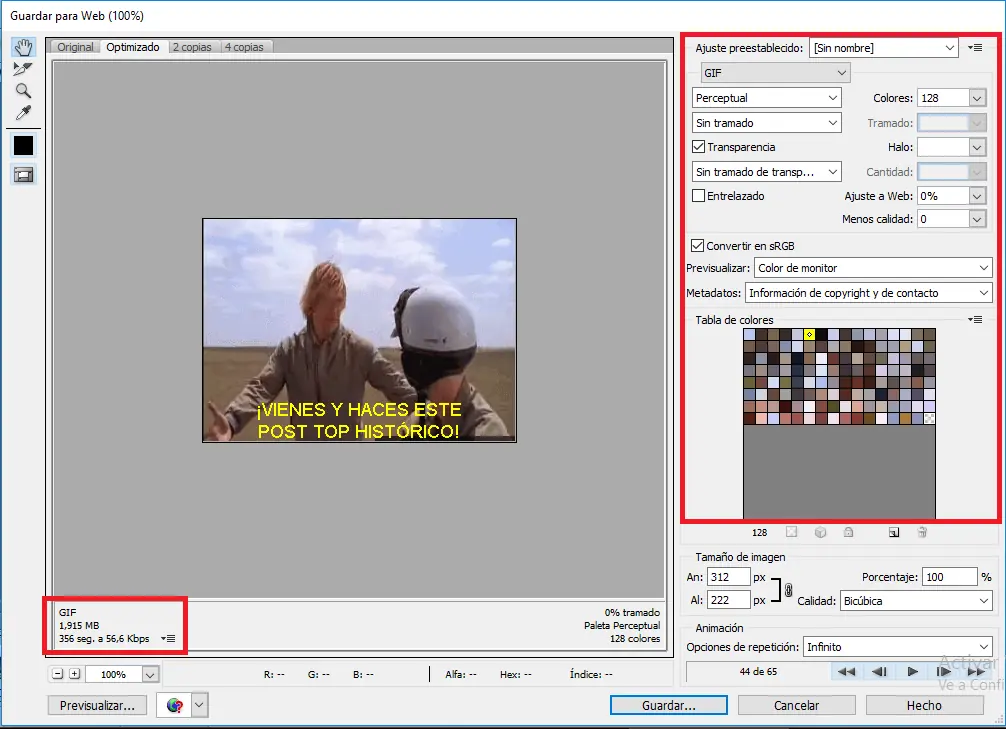Enable the Entrelazado option
This screenshot has height=729, width=1006.
[x=697, y=195]
